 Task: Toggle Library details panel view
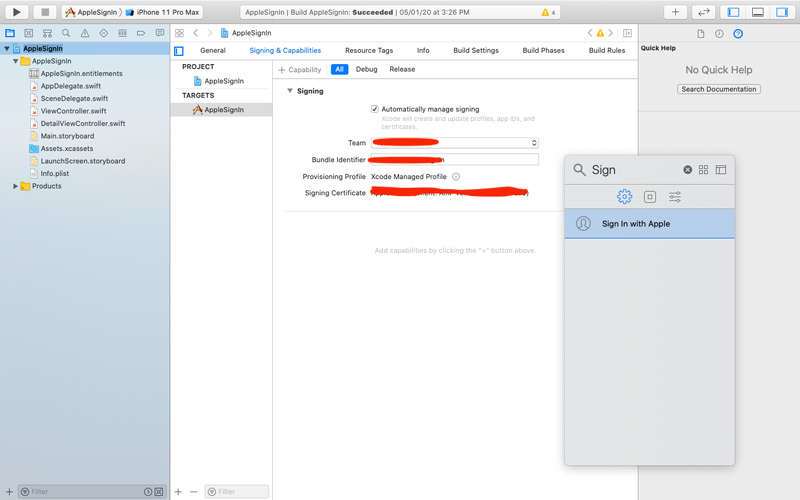(x=721, y=170)
